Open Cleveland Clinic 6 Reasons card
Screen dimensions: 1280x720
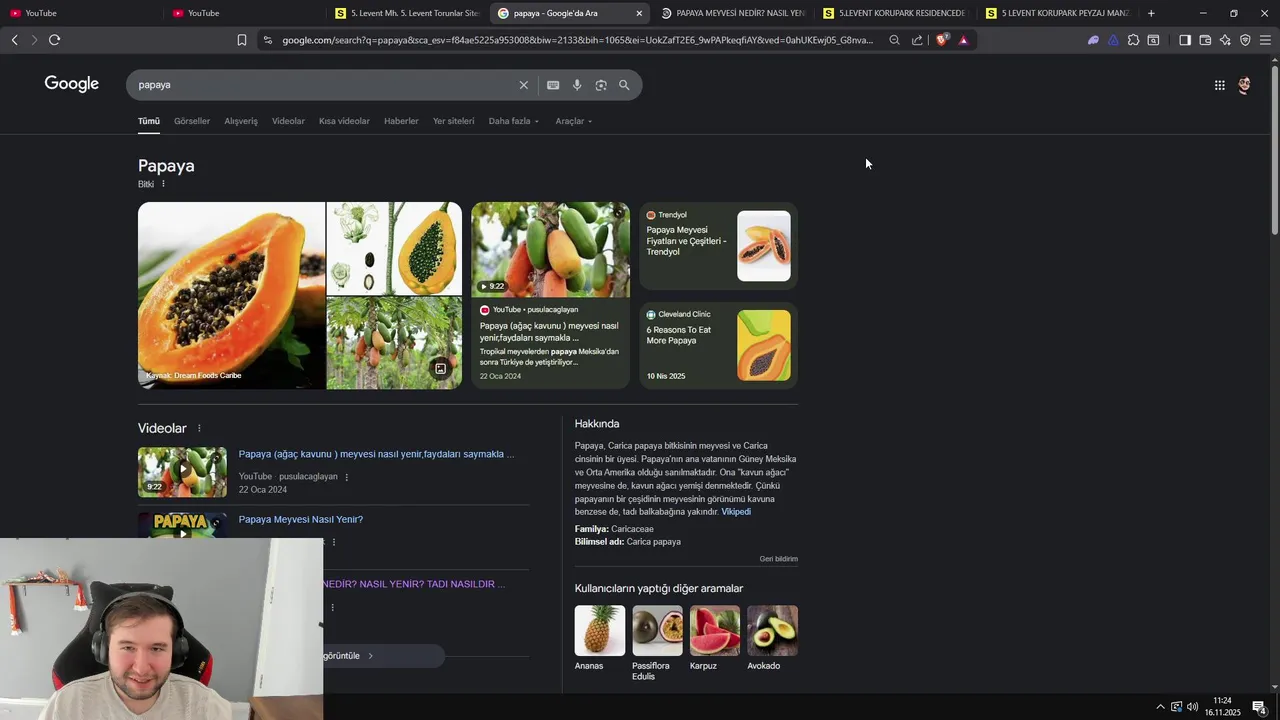719,345
